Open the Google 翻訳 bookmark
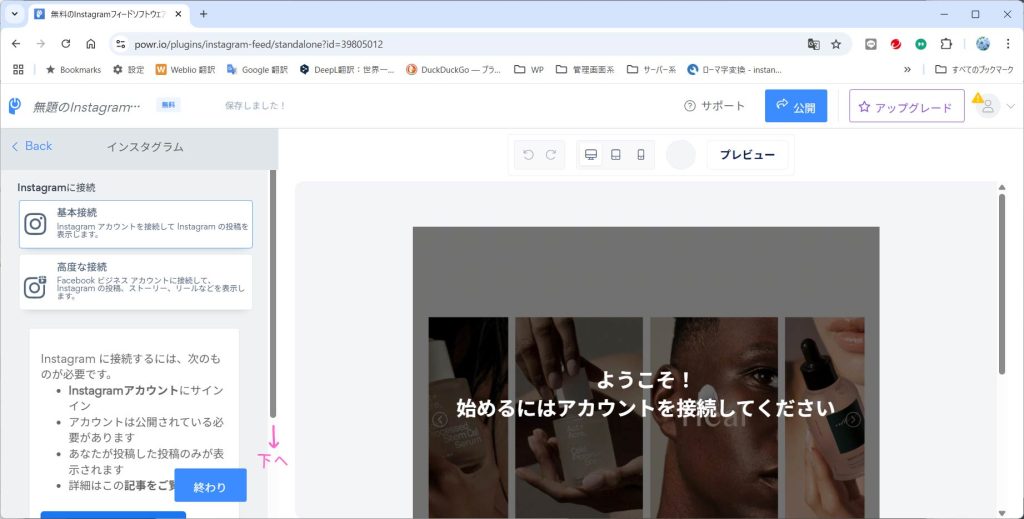 click(257, 69)
